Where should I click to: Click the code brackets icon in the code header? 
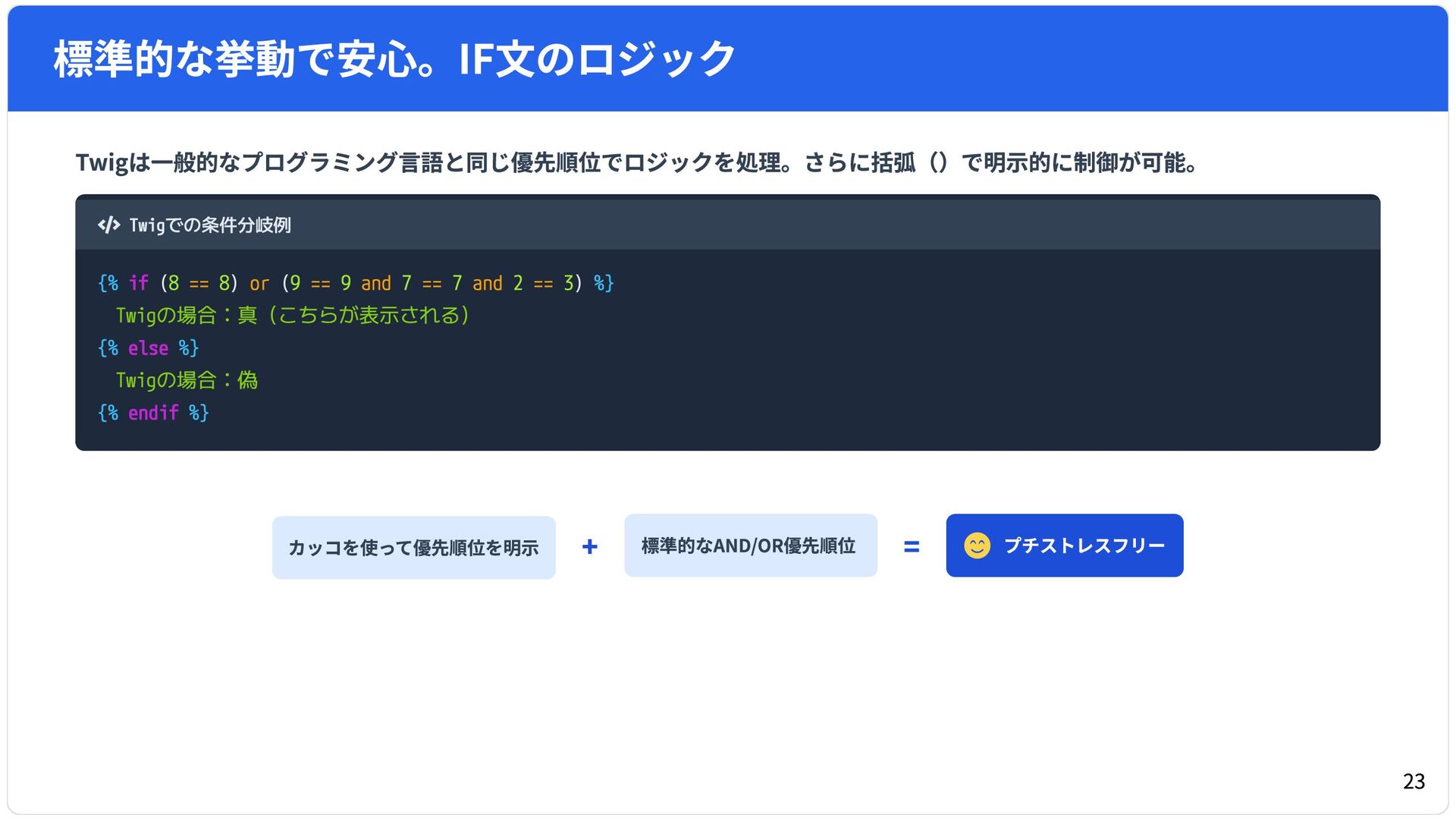tap(108, 225)
